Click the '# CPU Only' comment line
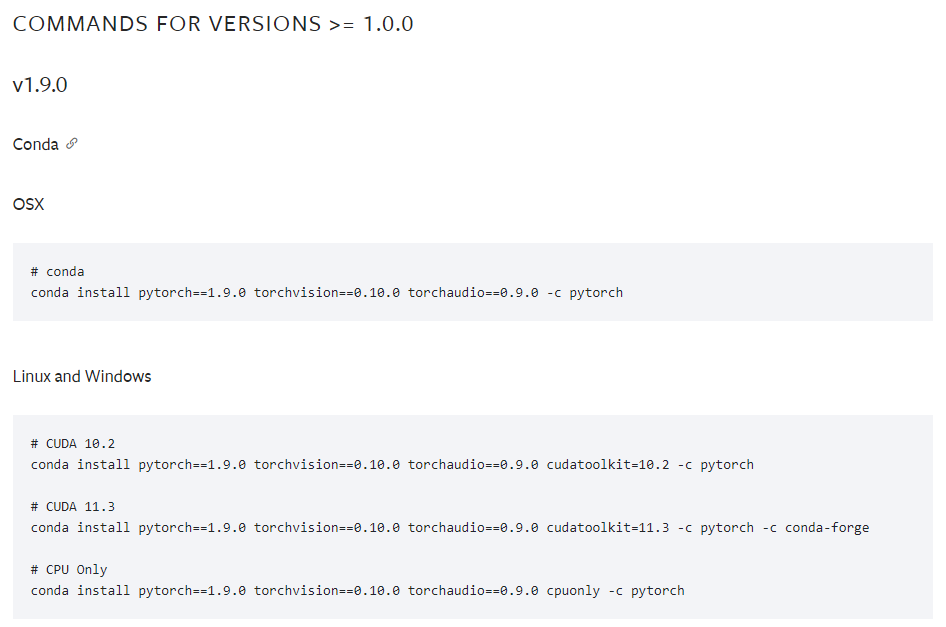 tap(69, 569)
